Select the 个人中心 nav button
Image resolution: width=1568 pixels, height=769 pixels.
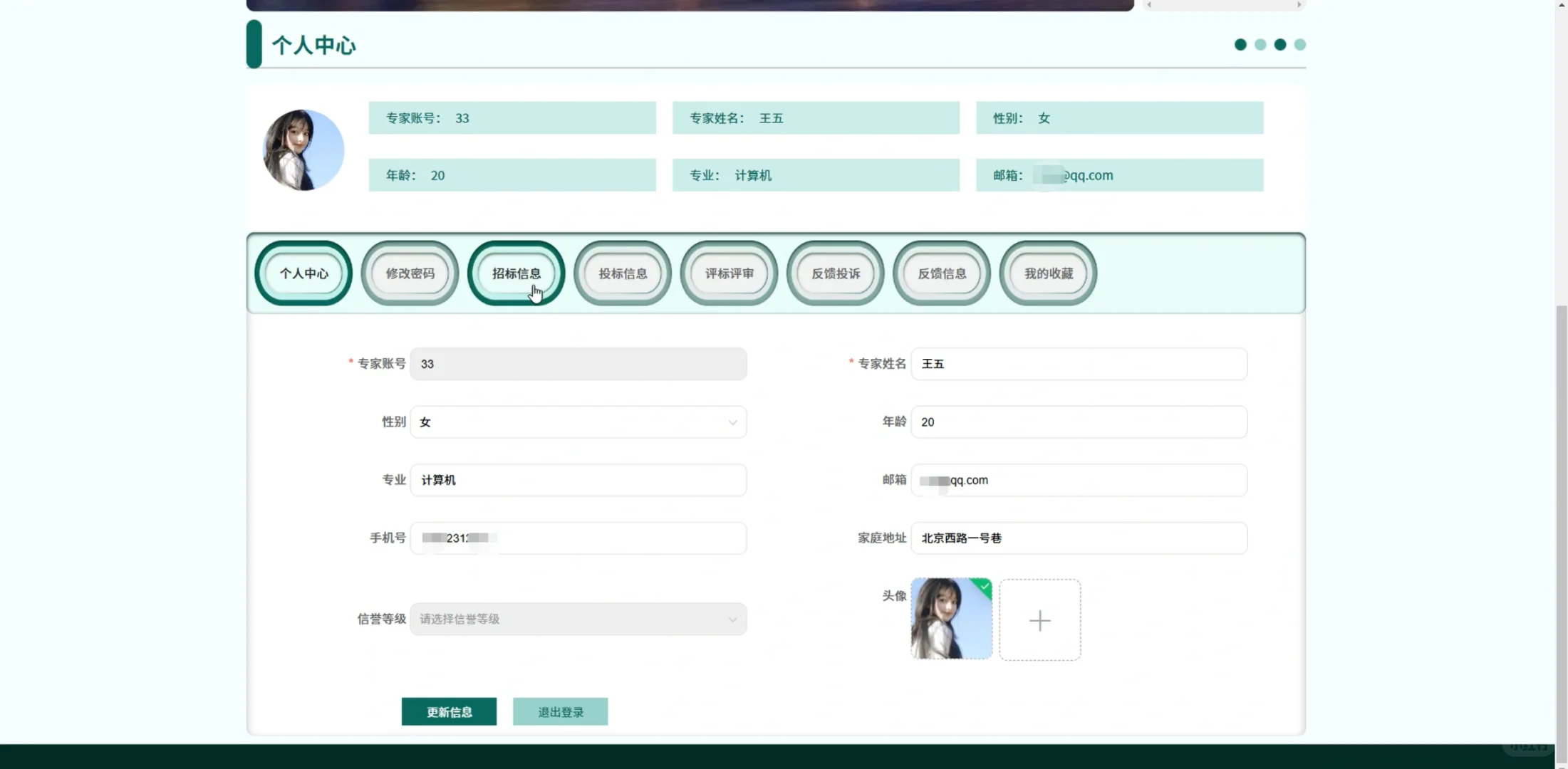tap(303, 273)
